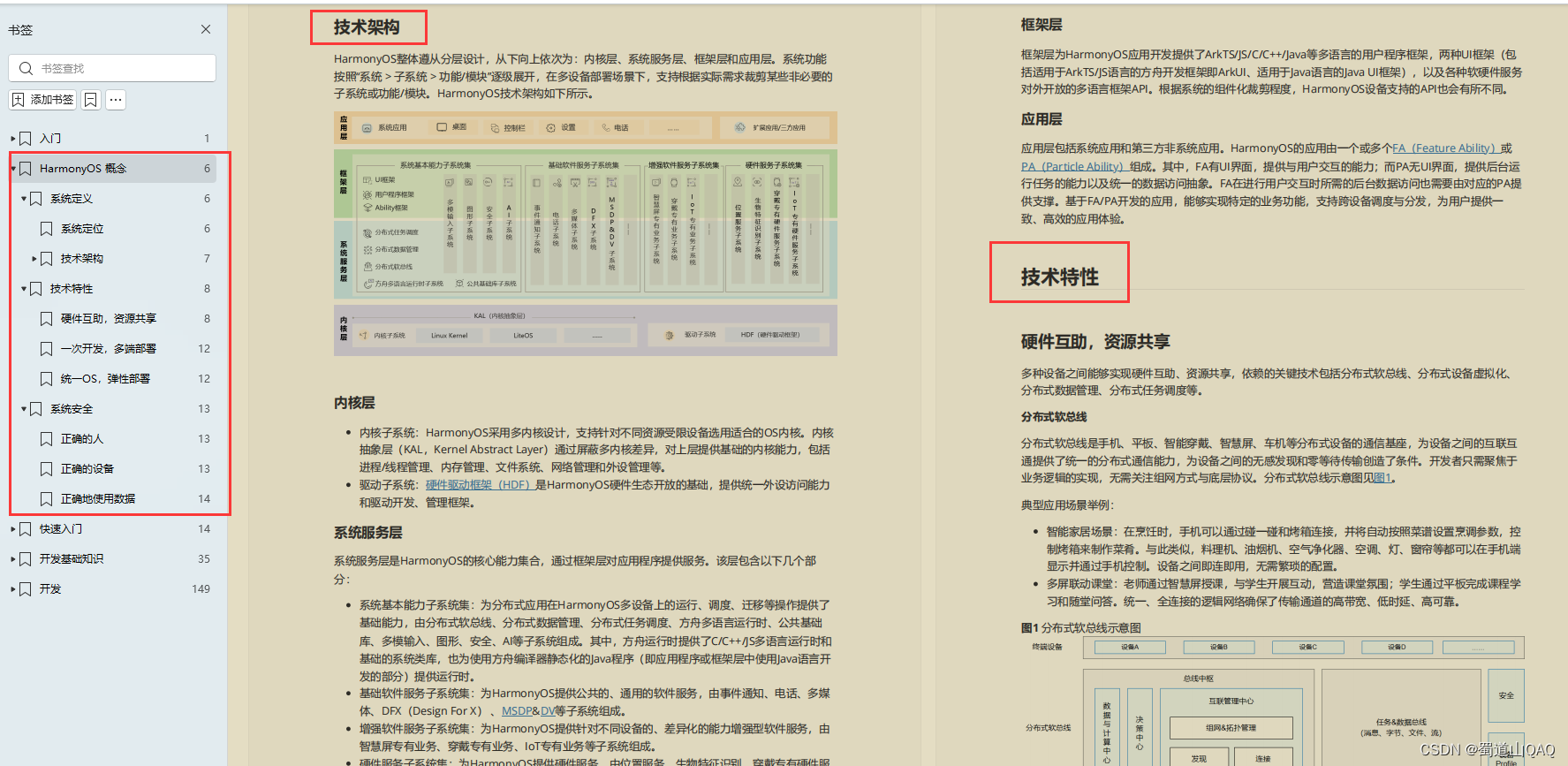Expand the 技术架构 bookmark

[34, 259]
